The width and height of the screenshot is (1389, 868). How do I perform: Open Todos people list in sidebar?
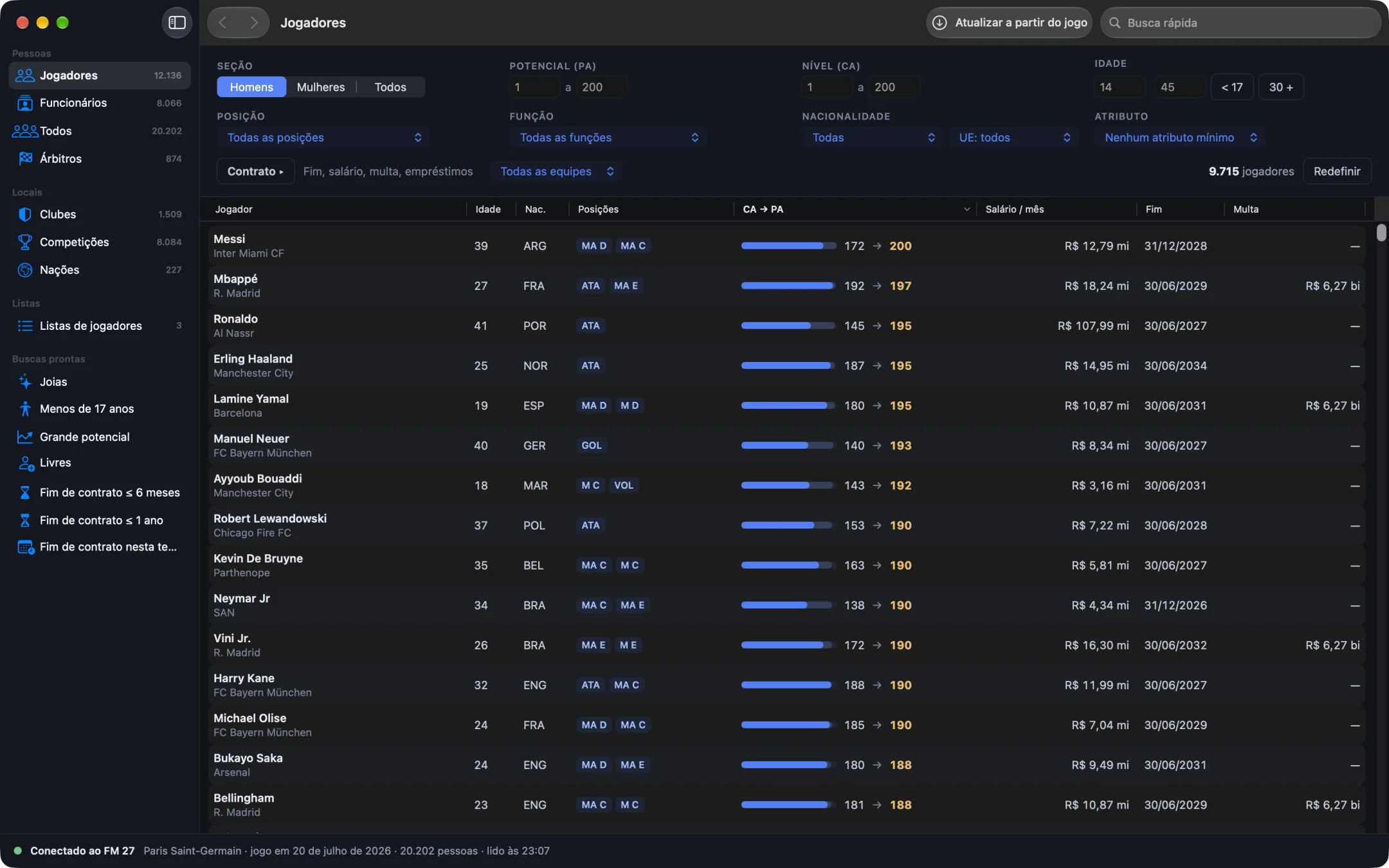tap(100, 131)
